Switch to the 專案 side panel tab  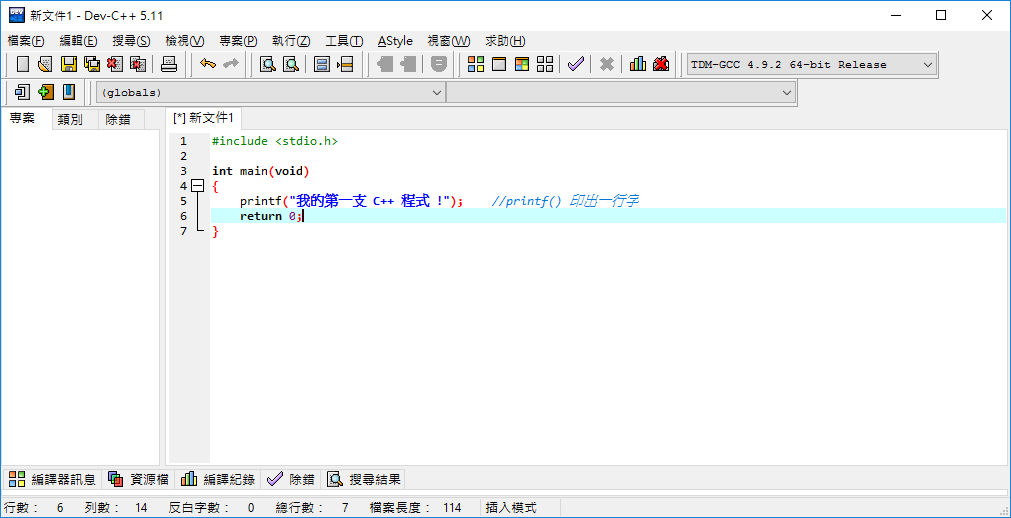(x=22, y=119)
